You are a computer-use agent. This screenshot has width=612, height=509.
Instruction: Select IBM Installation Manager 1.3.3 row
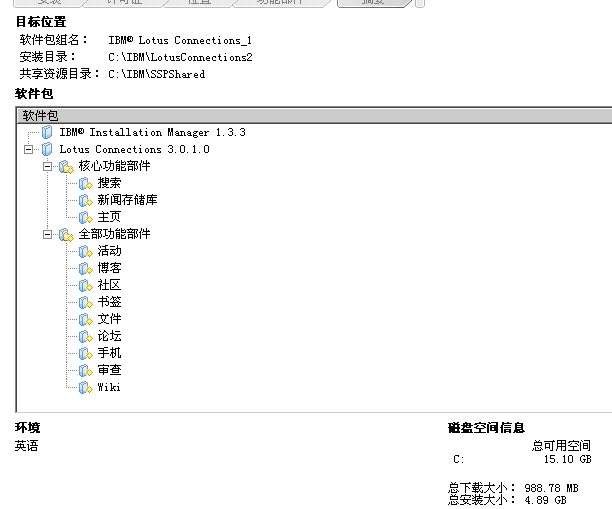pyautogui.click(x=152, y=132)
